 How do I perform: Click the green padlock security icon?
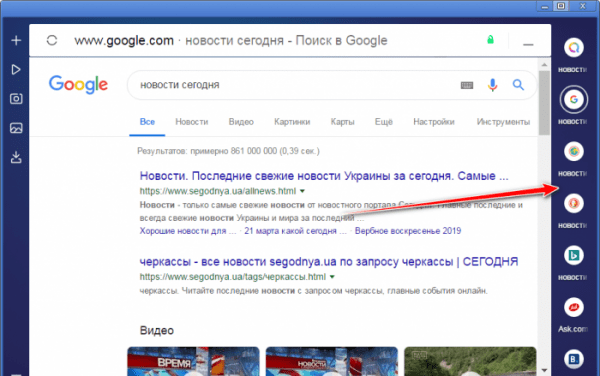click(x=490, y=39)
